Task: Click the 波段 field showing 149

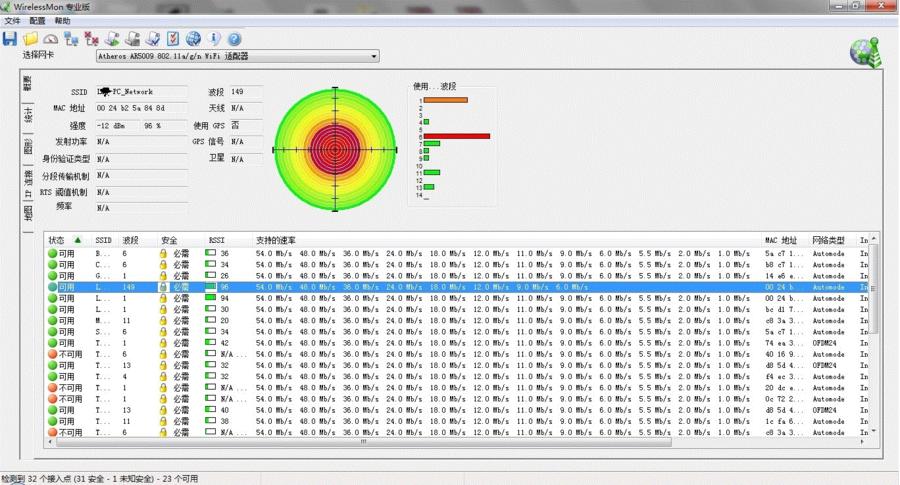Action: 246,92
